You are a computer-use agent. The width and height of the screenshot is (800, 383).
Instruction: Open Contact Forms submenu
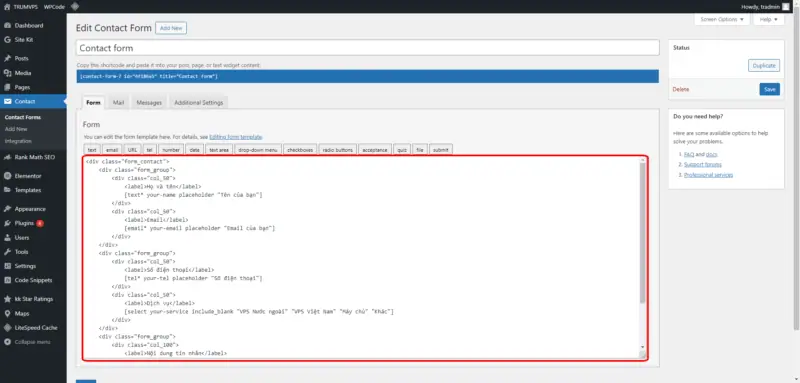[x=22, y=117]
